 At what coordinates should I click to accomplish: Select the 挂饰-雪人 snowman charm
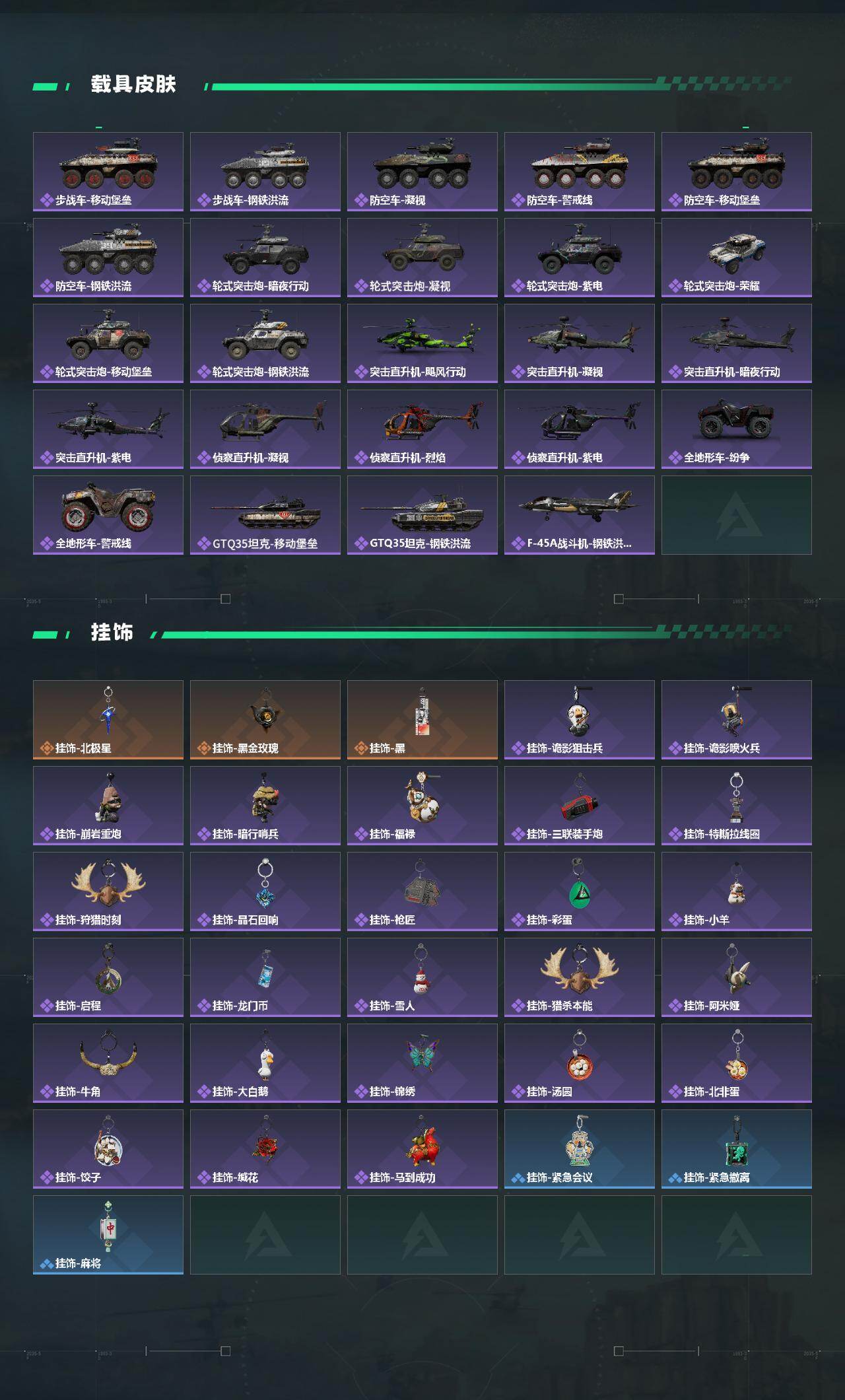click(422, 977)
